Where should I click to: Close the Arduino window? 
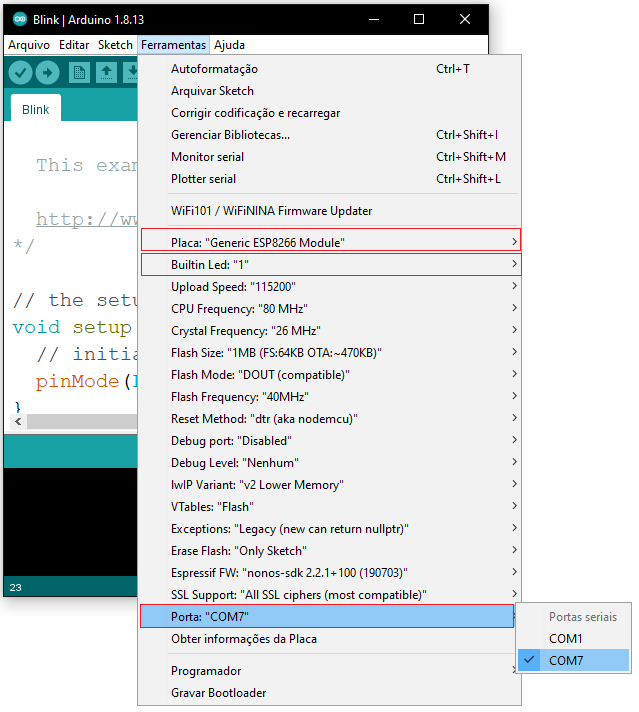[x=465, y=20]
